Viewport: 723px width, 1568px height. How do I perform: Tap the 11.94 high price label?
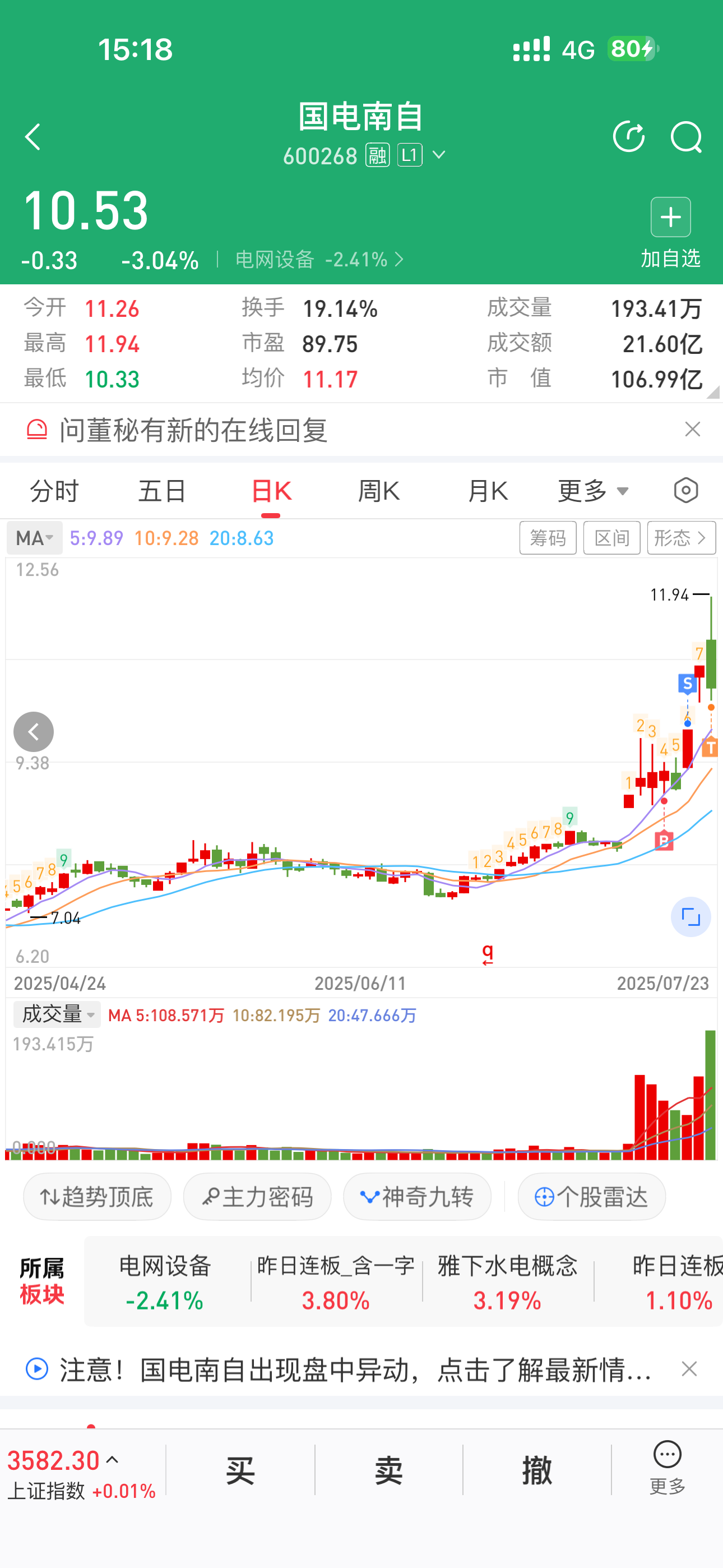(669, 594)
